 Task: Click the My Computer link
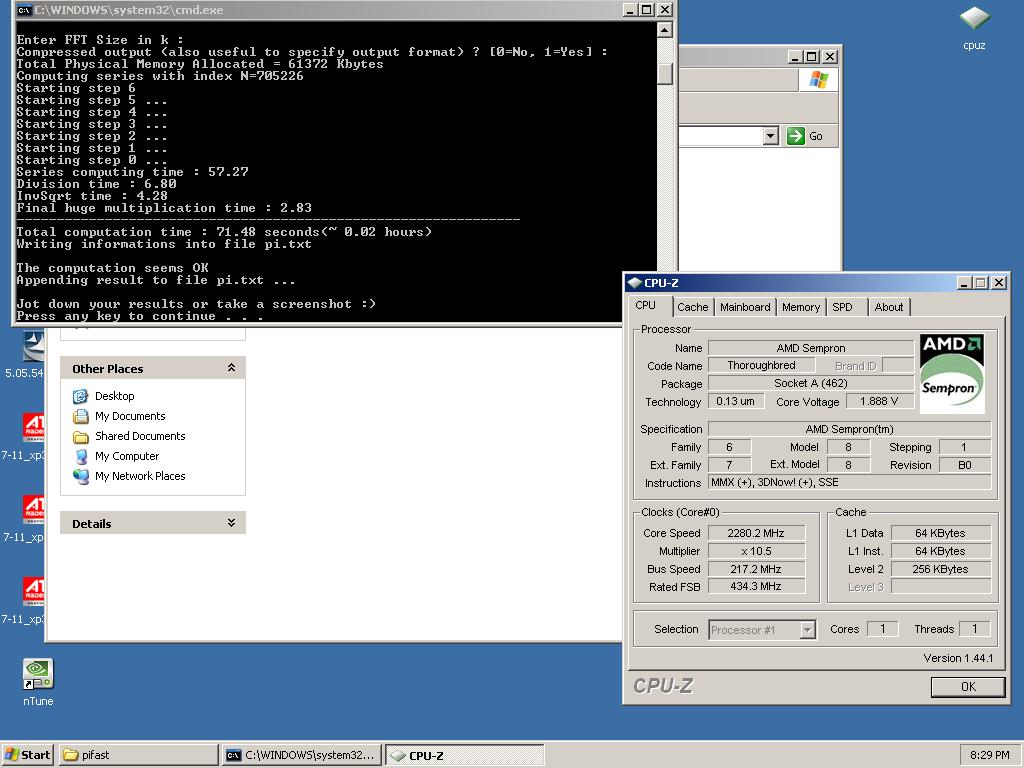tap(127, 456)
